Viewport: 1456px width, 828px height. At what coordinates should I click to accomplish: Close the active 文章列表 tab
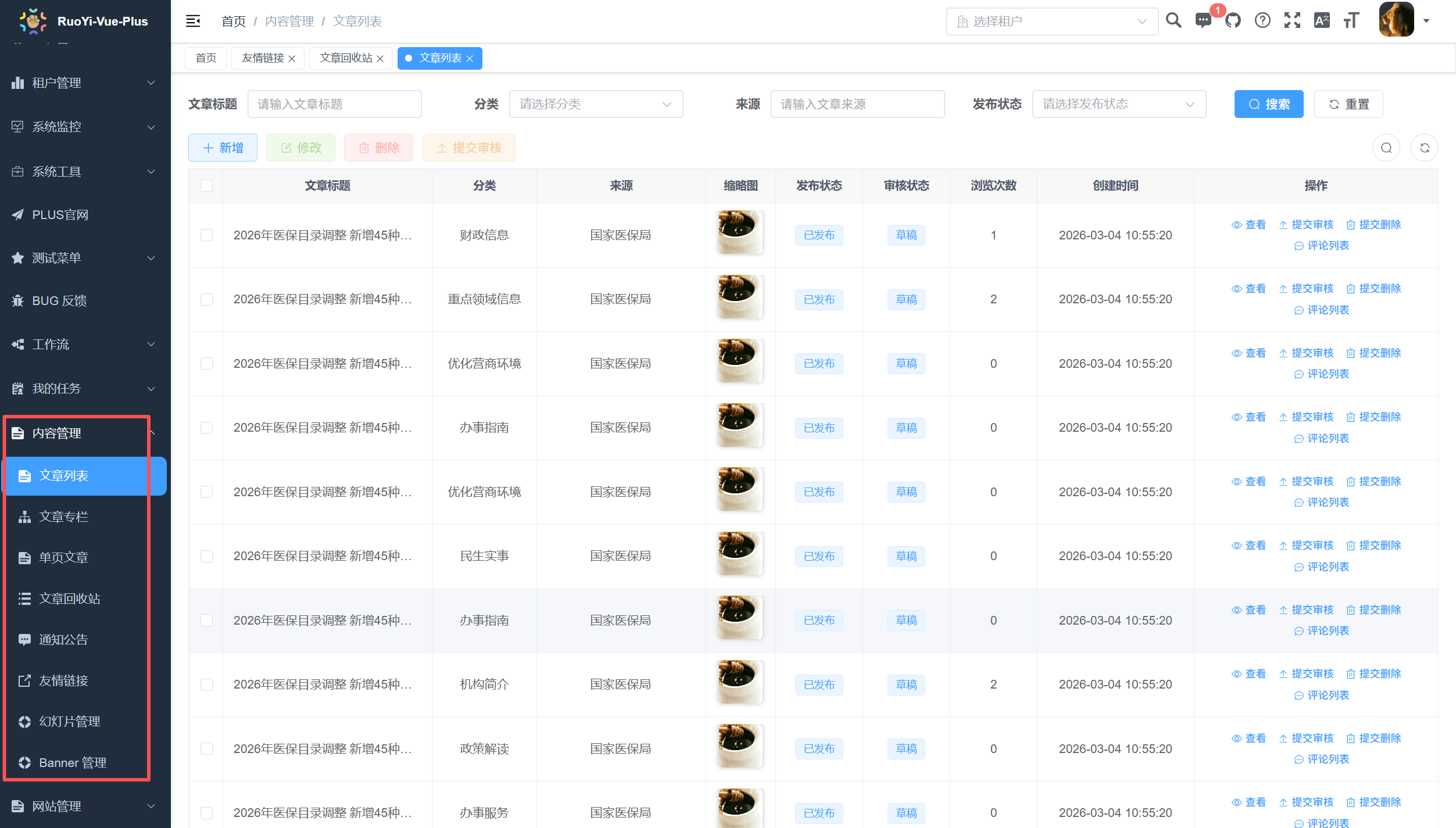[x=470, y=59]
